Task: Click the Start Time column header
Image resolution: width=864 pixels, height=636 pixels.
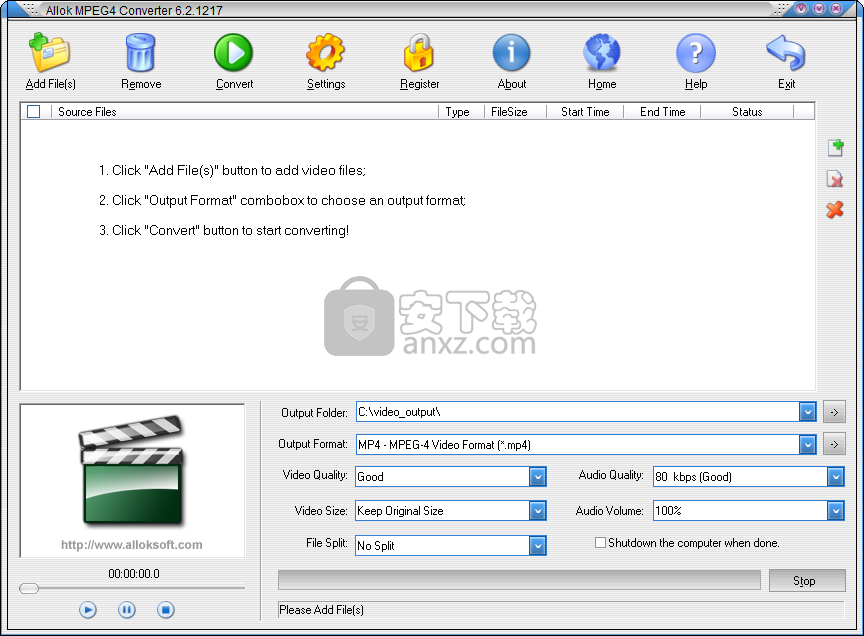Action: coord(585,111)
